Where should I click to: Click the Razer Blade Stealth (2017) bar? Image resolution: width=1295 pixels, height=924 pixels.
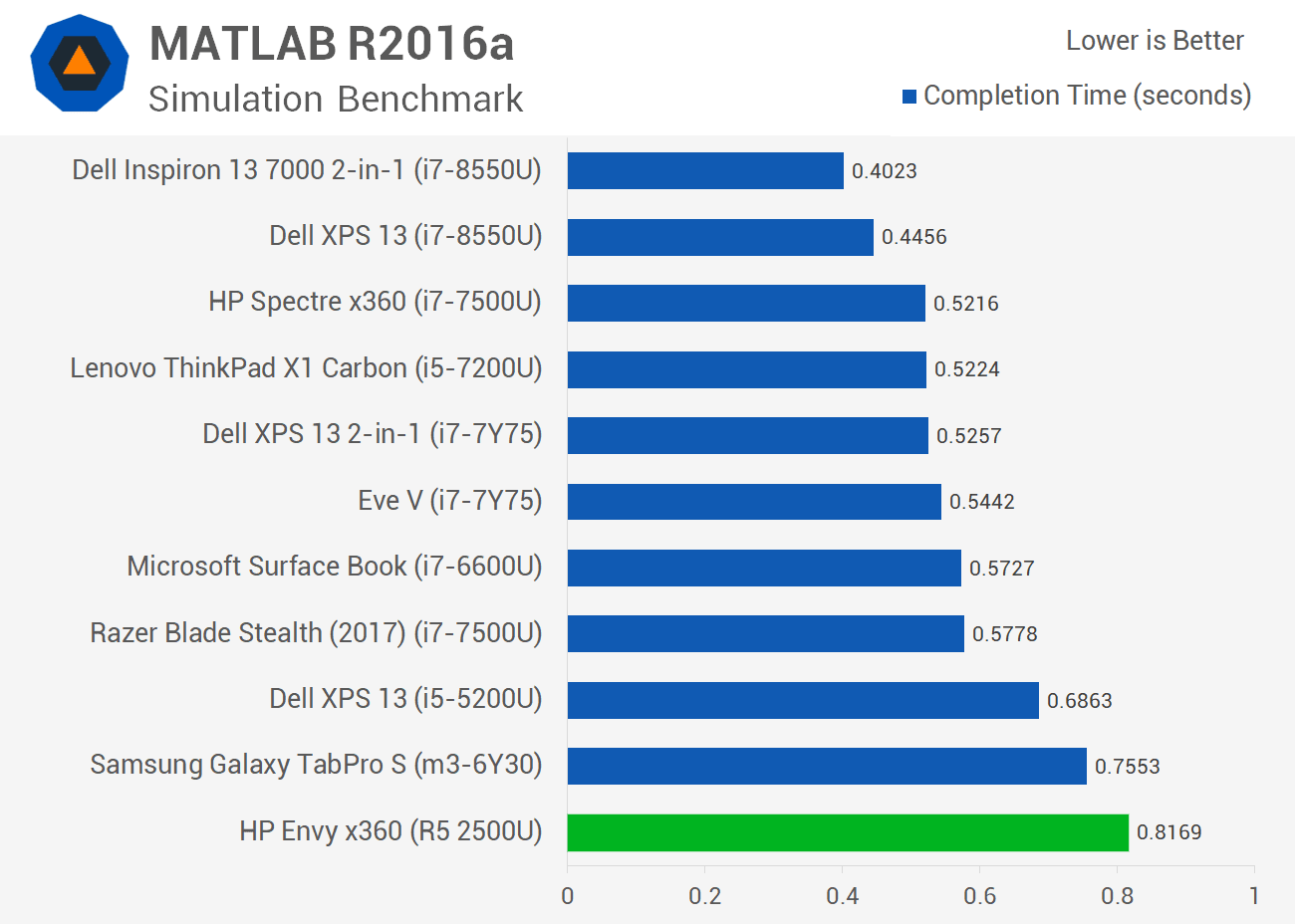(x=766, y=633)
